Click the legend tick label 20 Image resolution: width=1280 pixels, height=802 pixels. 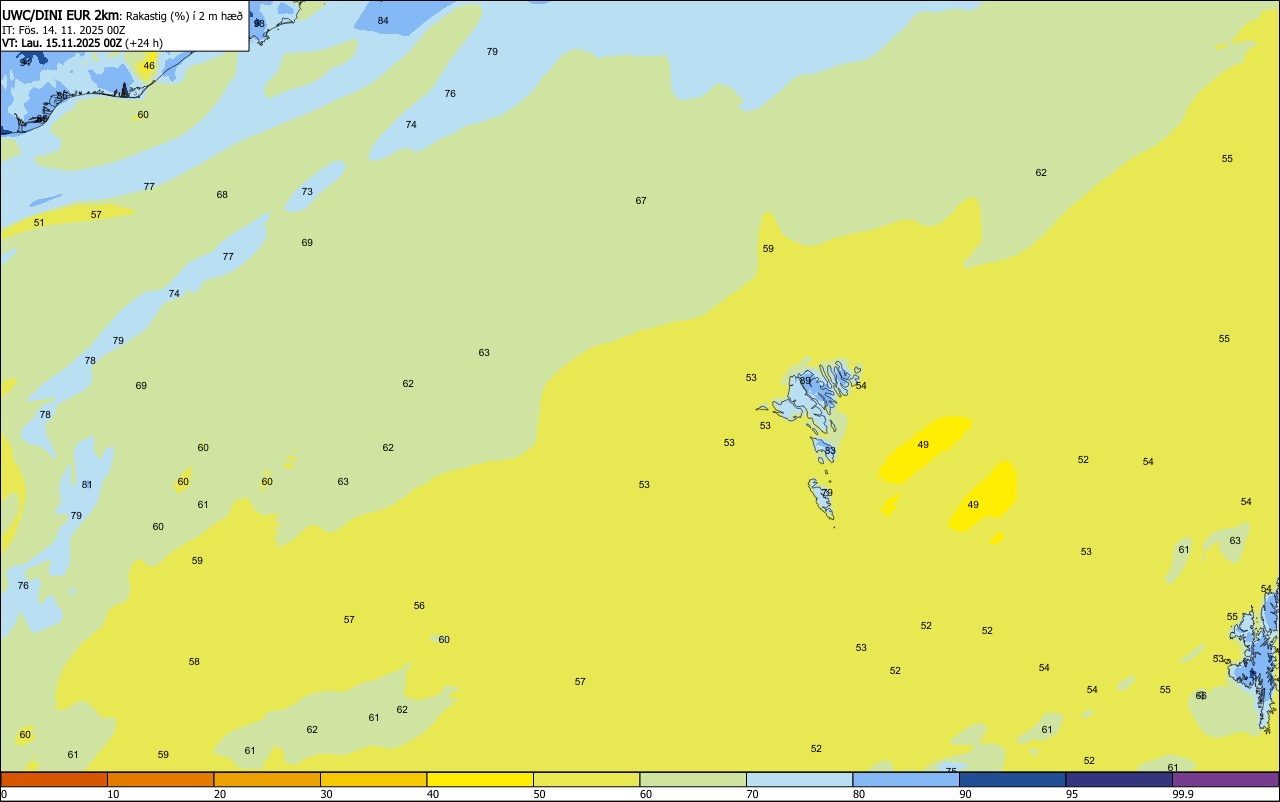[x=220, y=794]
